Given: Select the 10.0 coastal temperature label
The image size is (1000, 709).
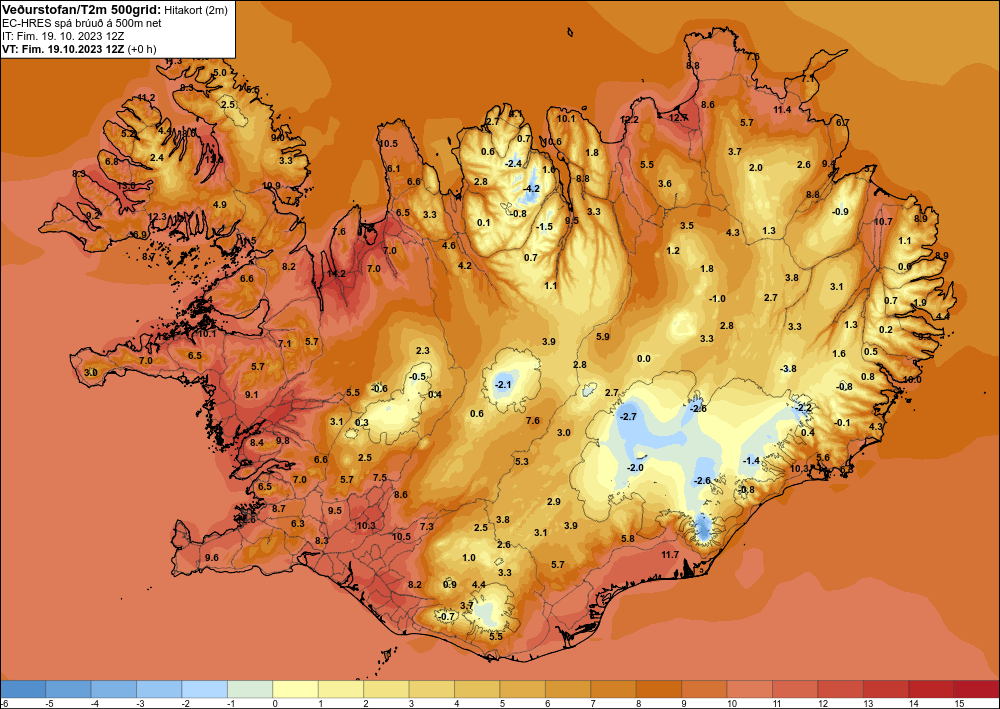Looking at the screenshot, I should pos(912,379).
